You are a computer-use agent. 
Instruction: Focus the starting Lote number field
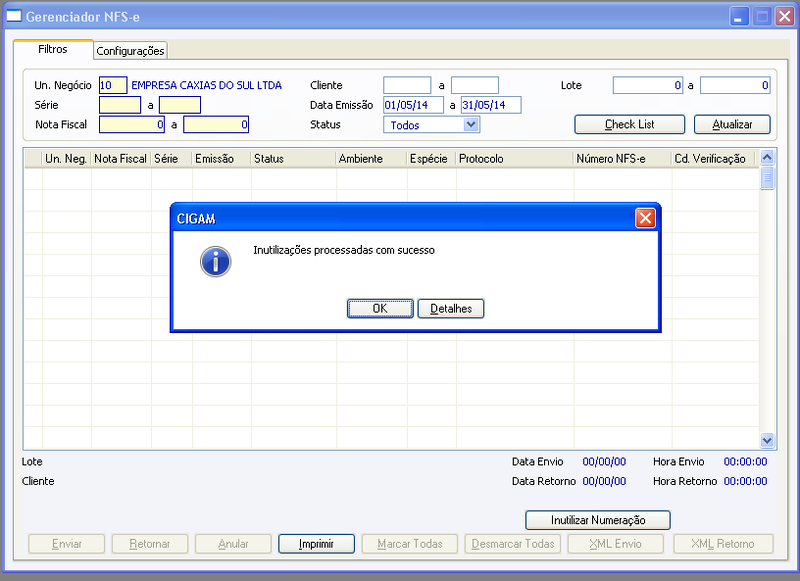click(x=648, y=85)
